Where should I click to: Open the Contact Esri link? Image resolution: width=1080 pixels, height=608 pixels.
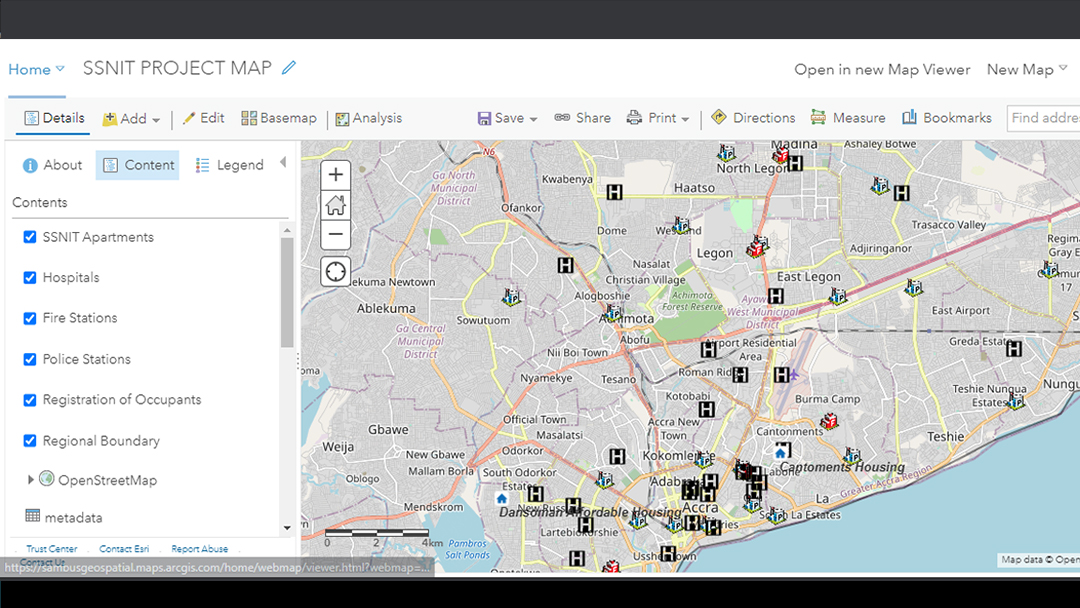[124, 549]
